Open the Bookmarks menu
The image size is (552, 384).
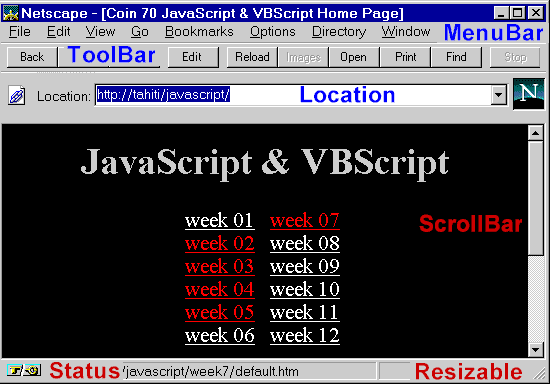tap(199, 32)
